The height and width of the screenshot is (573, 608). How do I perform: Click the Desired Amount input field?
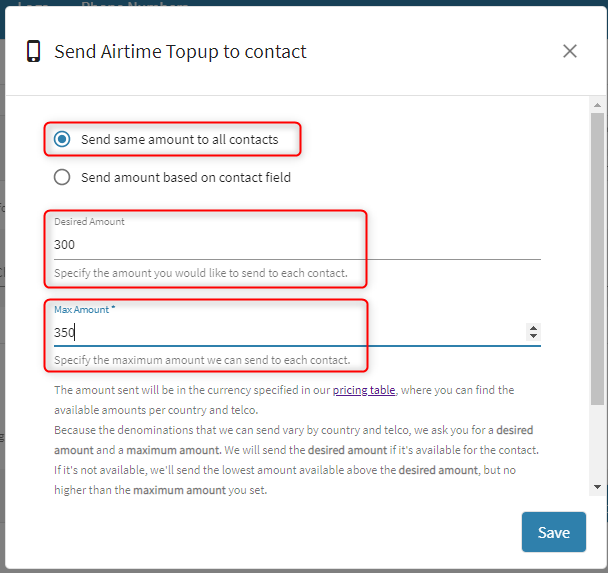pyautogui.click(x=297, y=245)
